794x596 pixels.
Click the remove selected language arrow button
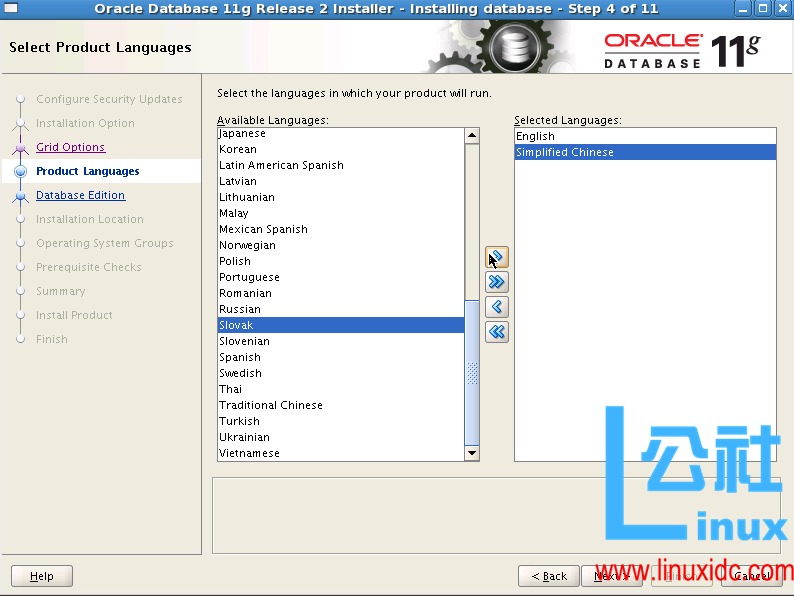pos(497,307)
